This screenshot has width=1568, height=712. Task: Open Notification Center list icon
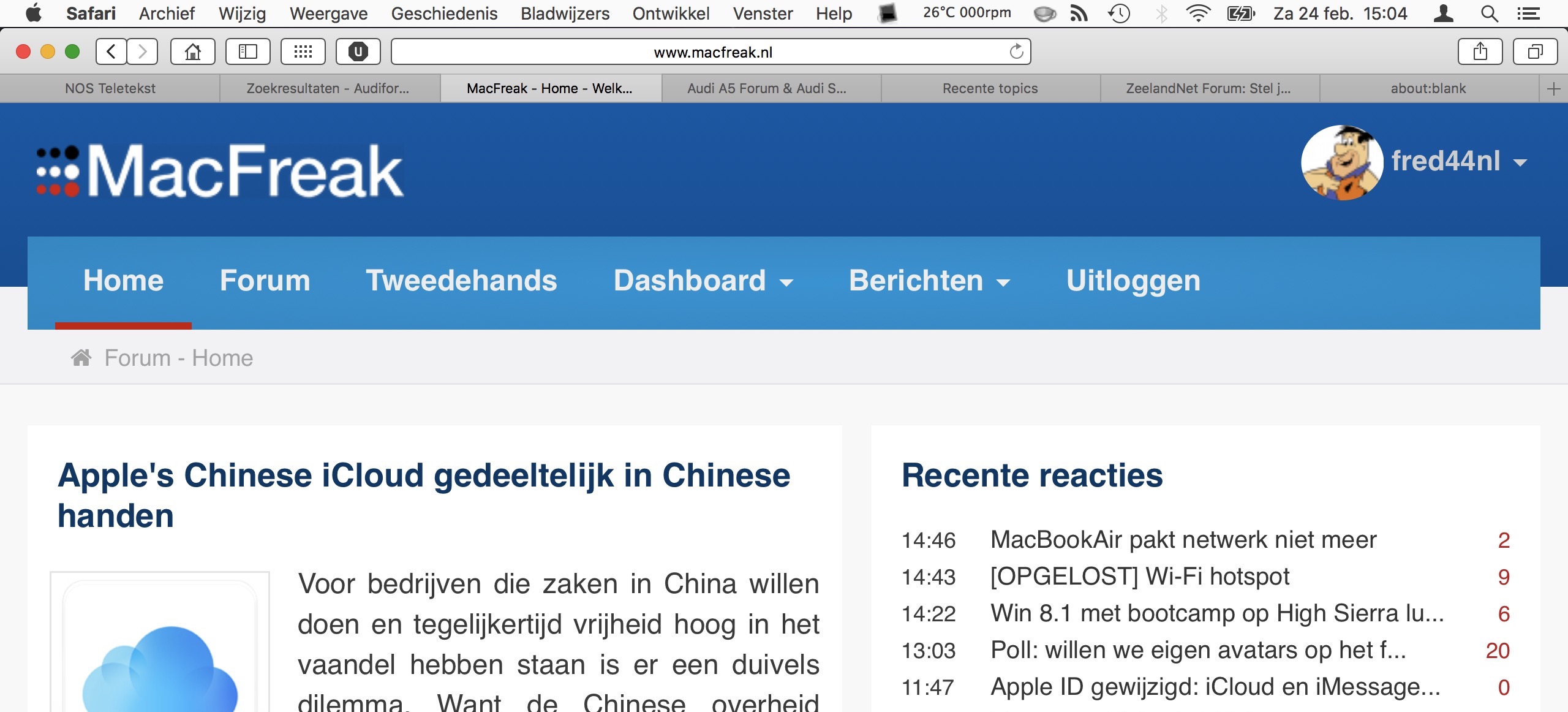[x=1529, y=13]
